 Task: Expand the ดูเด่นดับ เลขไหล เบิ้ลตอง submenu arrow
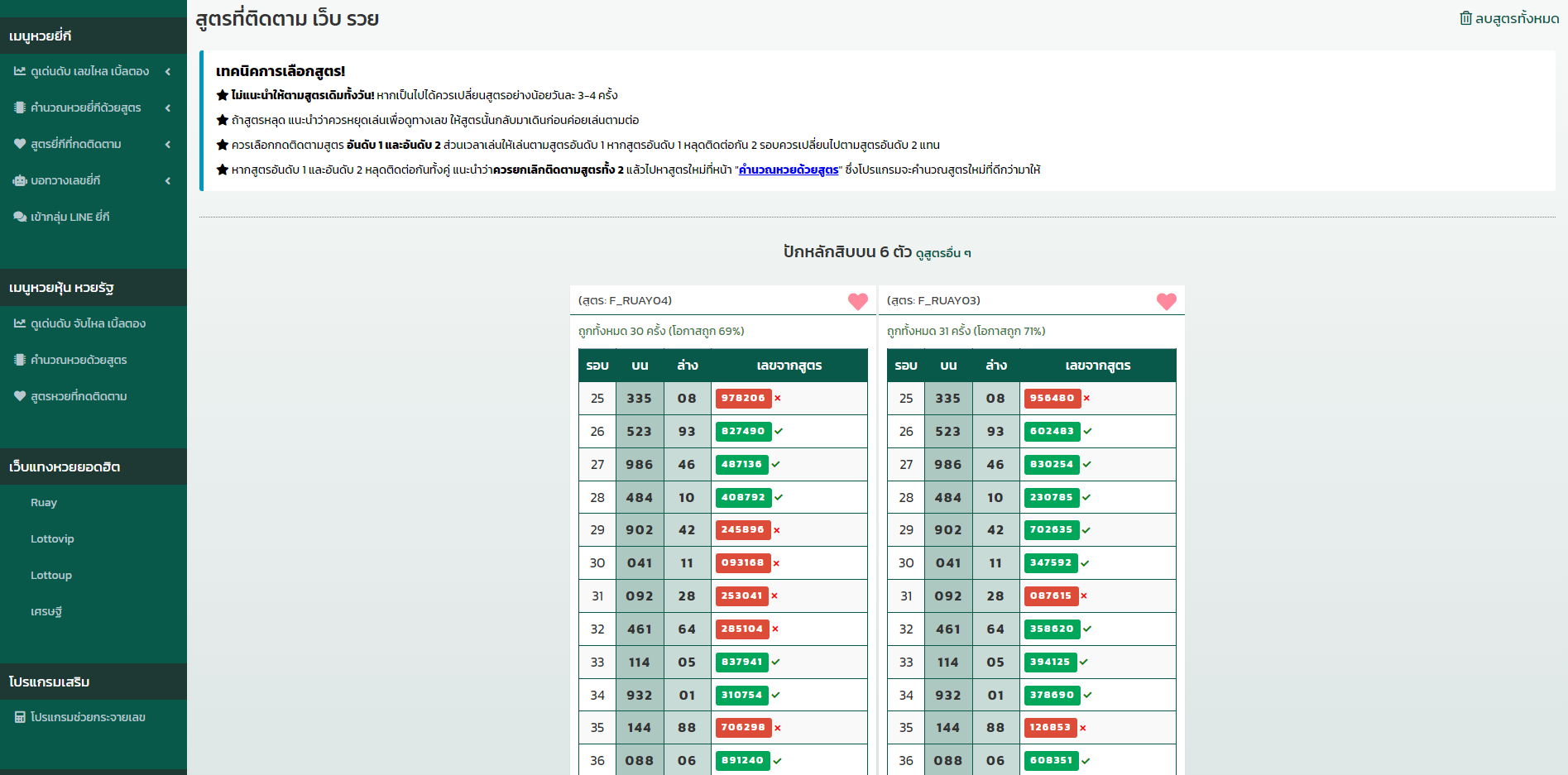tap(168, 71)
